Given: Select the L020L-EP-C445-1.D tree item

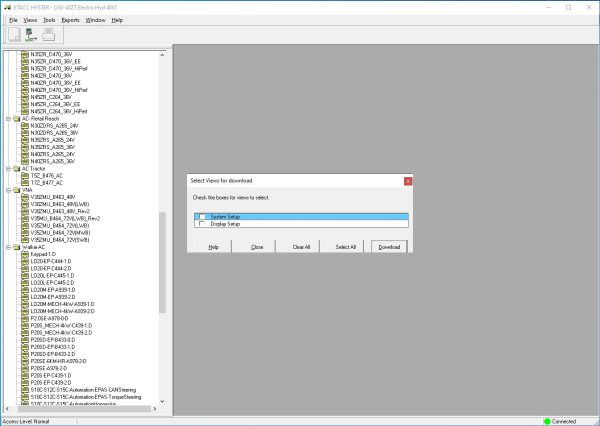Looking at the screenshot, I should 52,276.
